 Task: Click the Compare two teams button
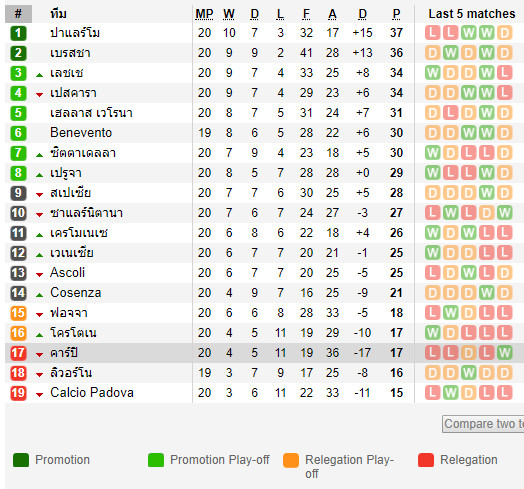click(x=483, y=424)
